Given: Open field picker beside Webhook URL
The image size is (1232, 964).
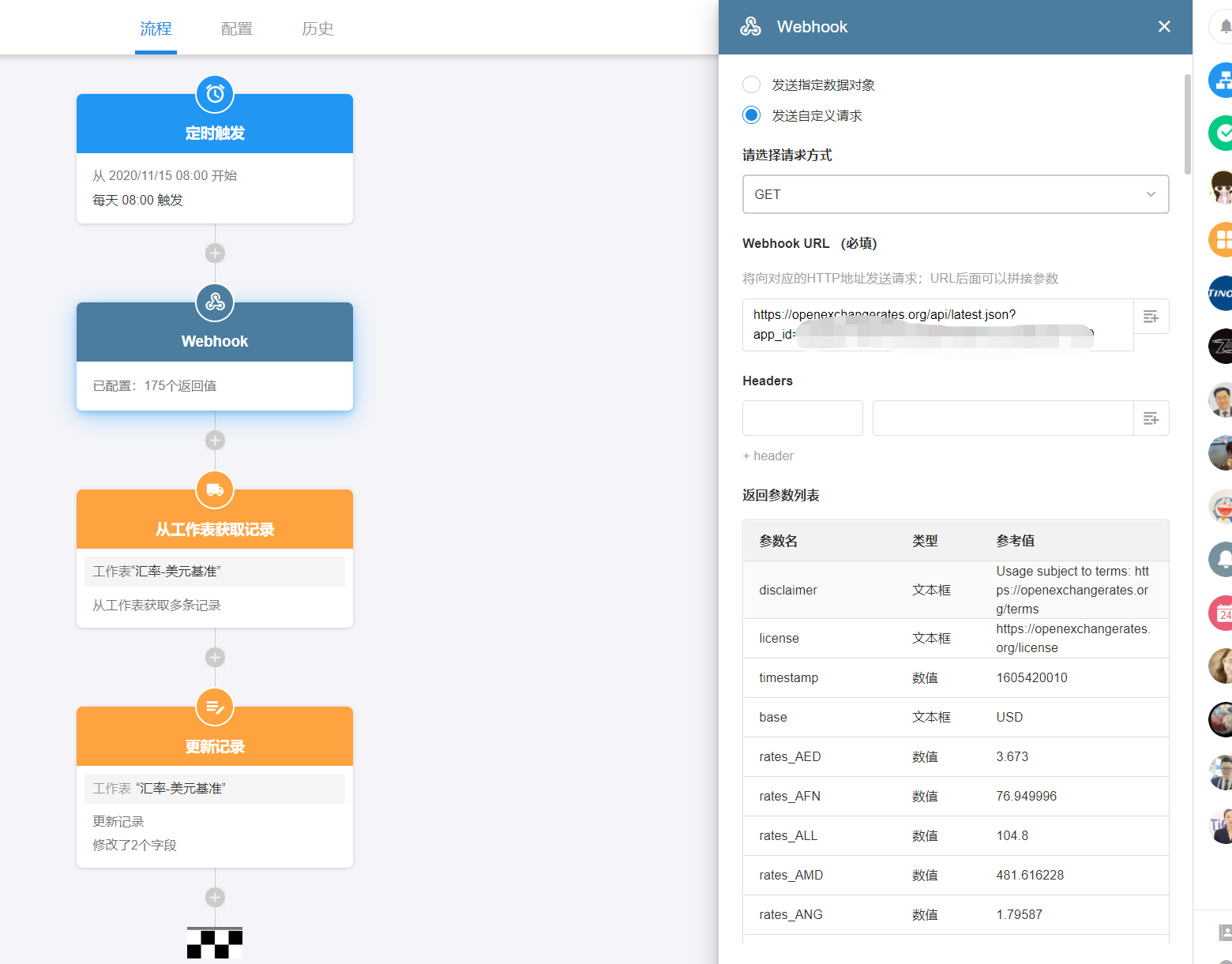Looking at the screenshot, I should pos(1151,317).
